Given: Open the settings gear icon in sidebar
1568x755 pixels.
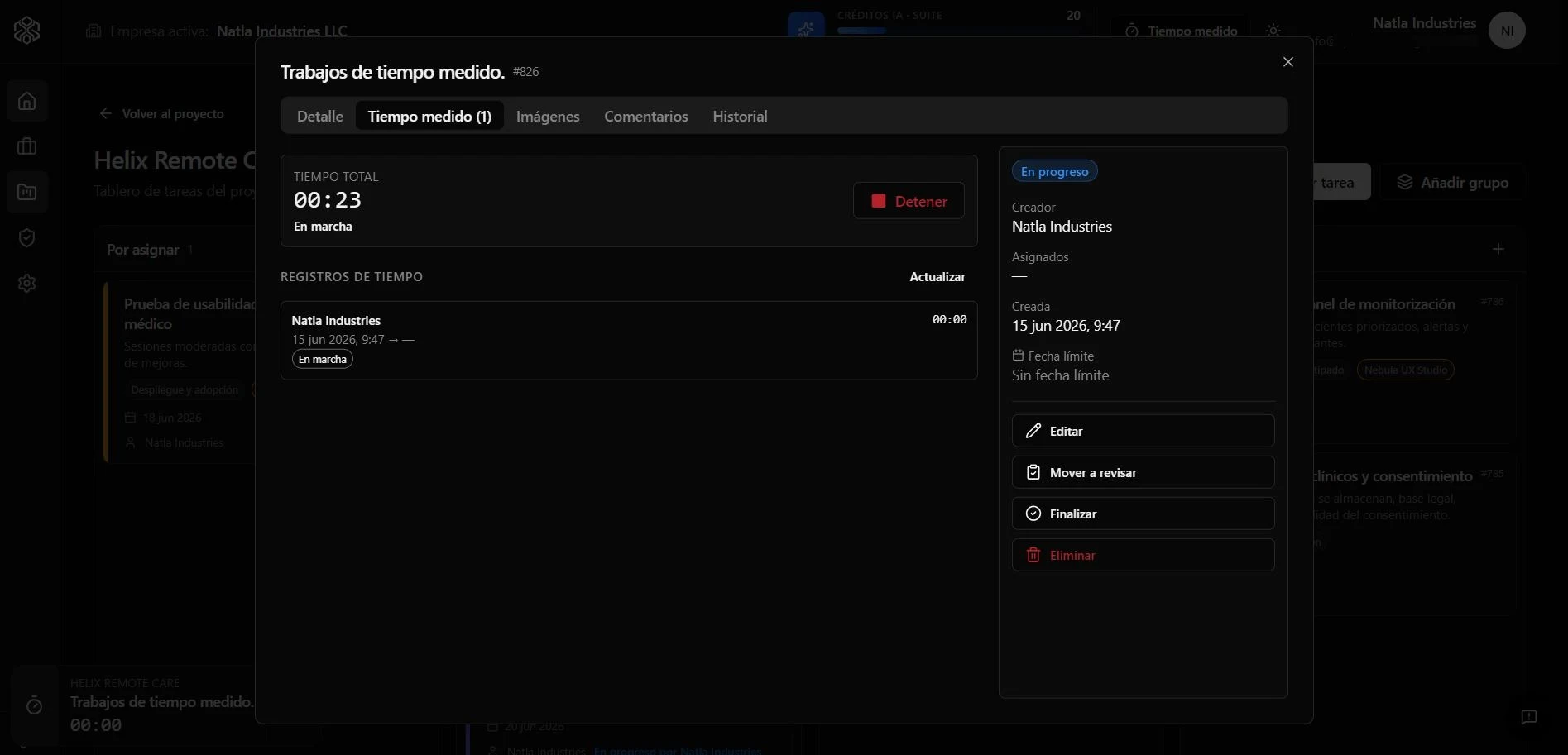Looking at the screenshot, I should click(x=27, y=283).
